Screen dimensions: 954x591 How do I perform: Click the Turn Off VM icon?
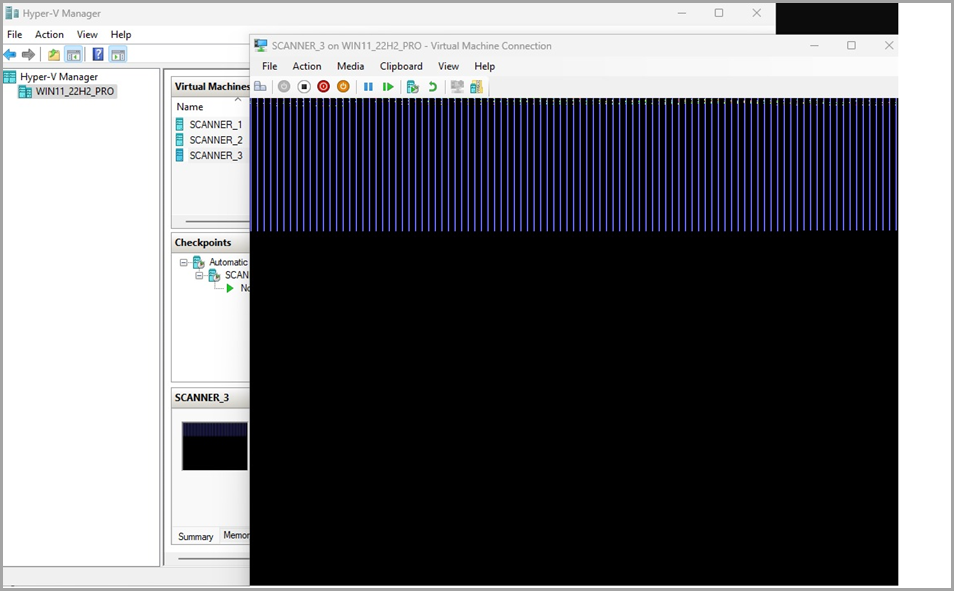pyautogui.click(x=303, y=87)
